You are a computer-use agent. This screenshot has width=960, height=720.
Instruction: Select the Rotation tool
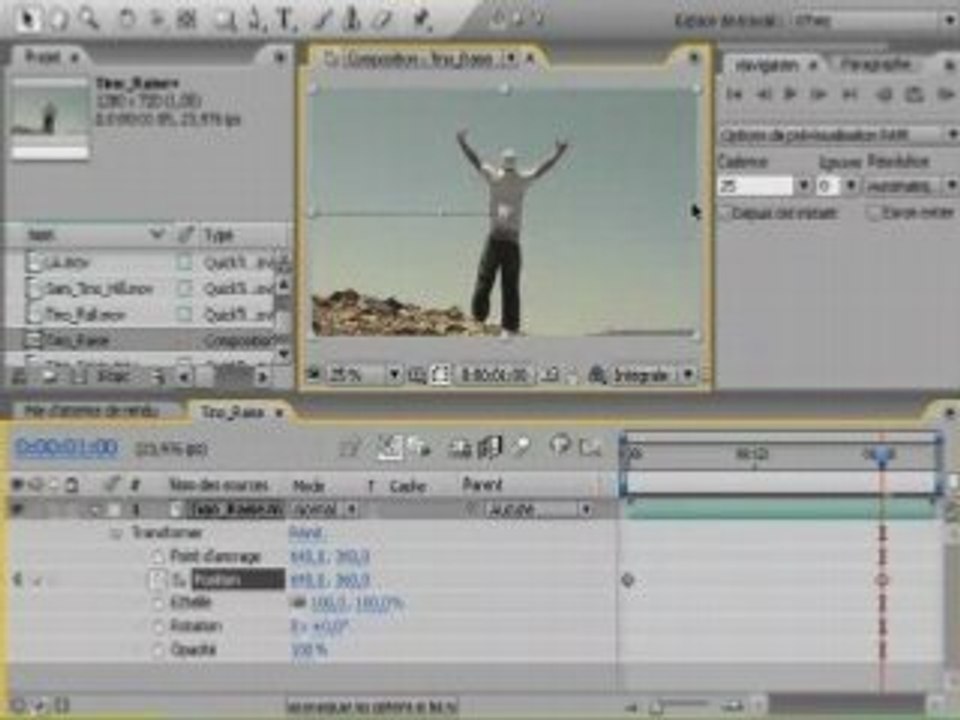(x=127, y=20)
